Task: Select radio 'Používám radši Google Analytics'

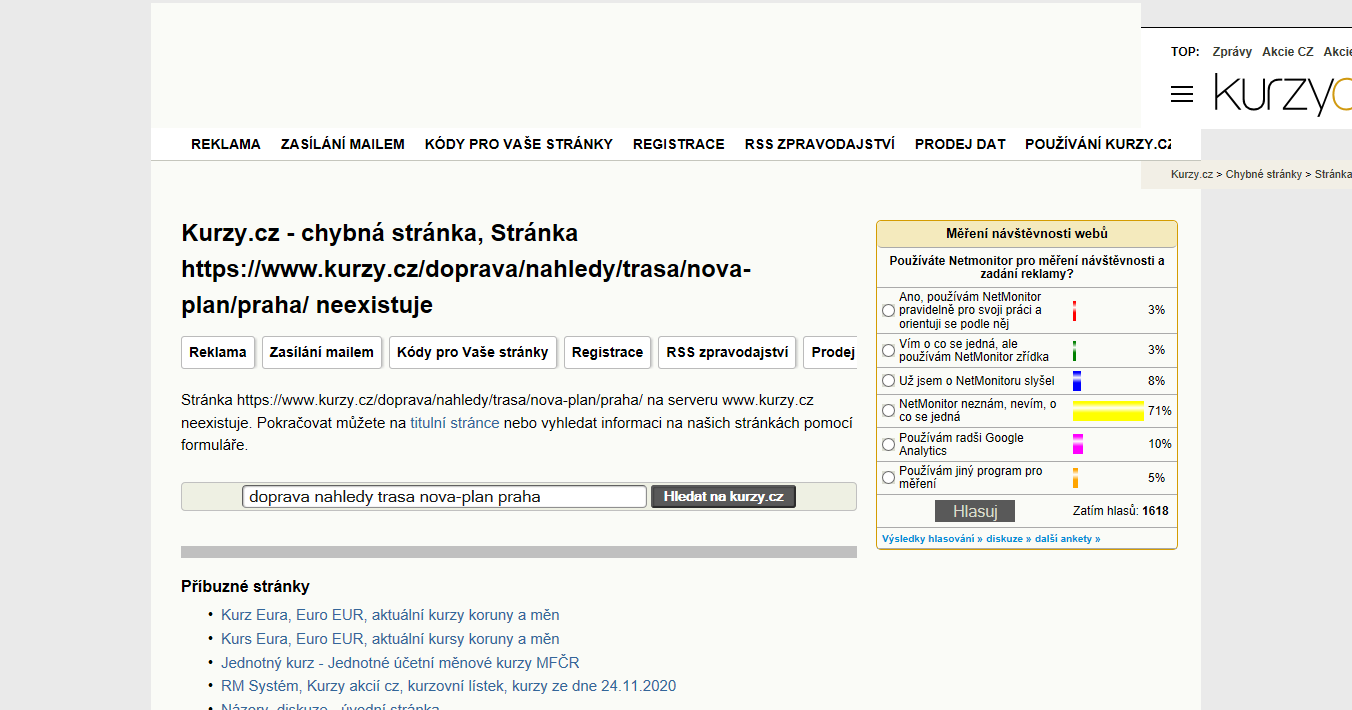Action: 888,444
